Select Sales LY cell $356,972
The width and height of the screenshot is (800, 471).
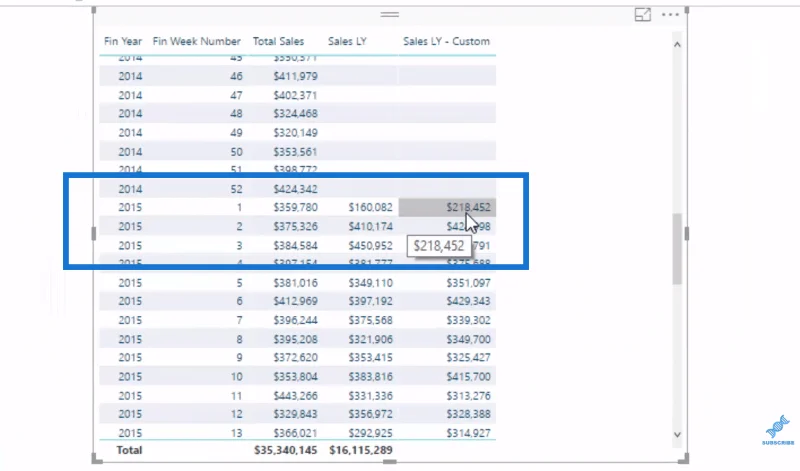[370, 414]
